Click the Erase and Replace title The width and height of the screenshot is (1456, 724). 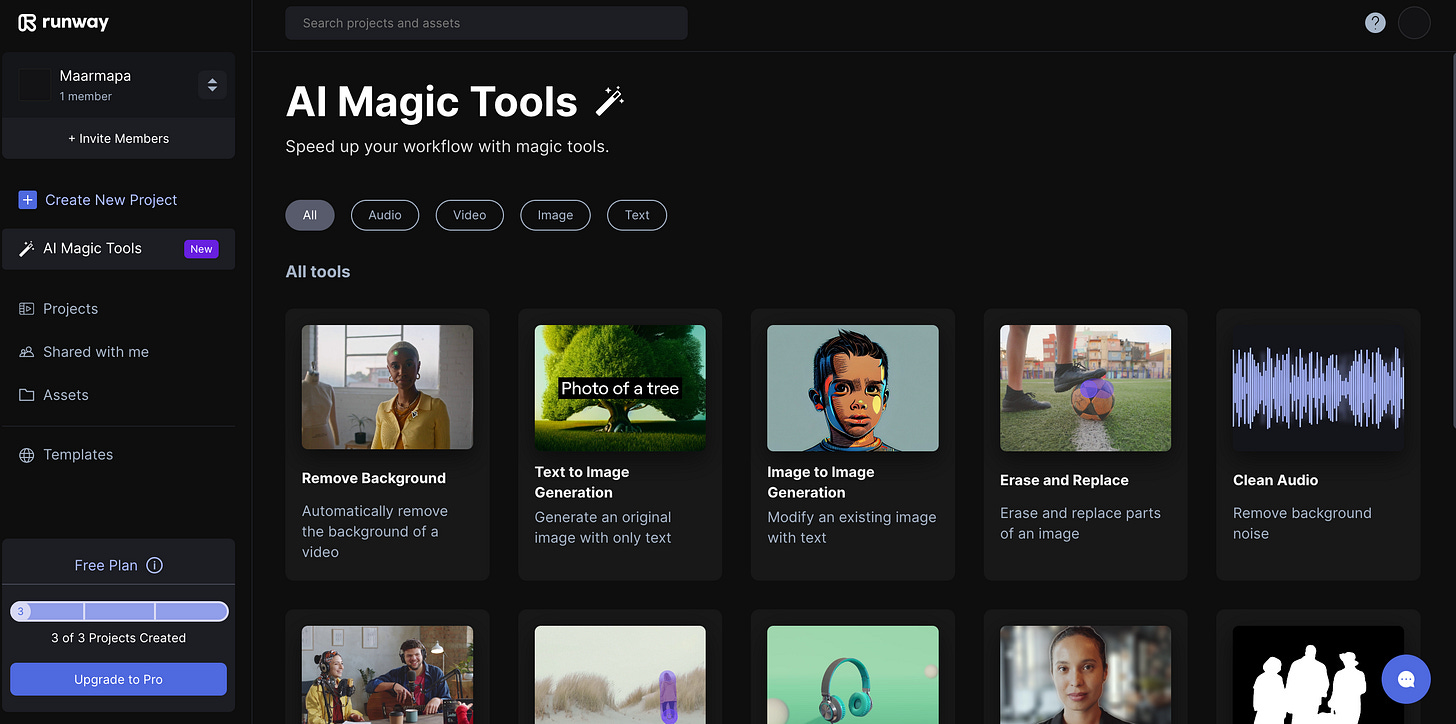pos(1064,480)
